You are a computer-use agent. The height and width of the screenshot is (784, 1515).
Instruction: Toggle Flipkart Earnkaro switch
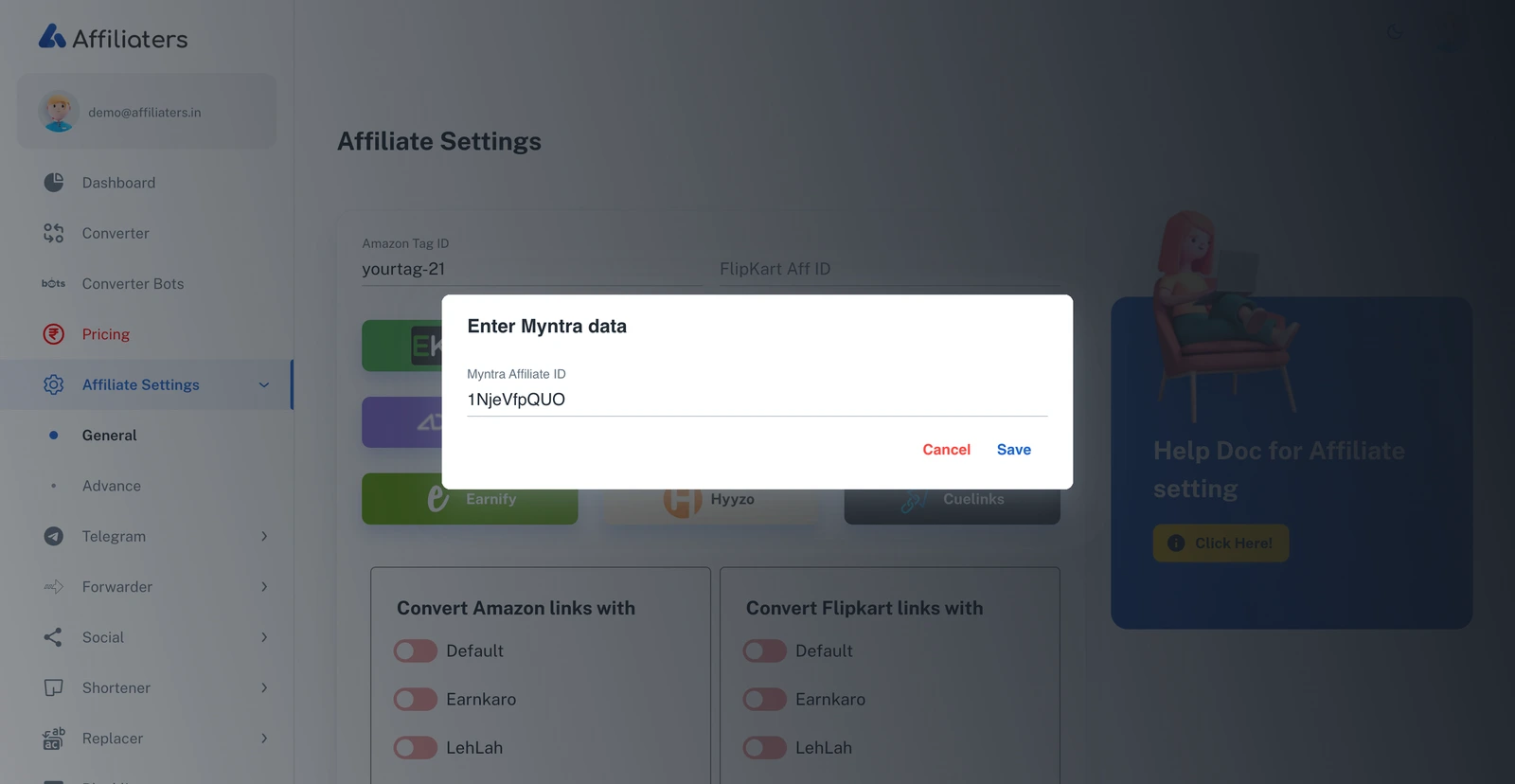point(765,699)
